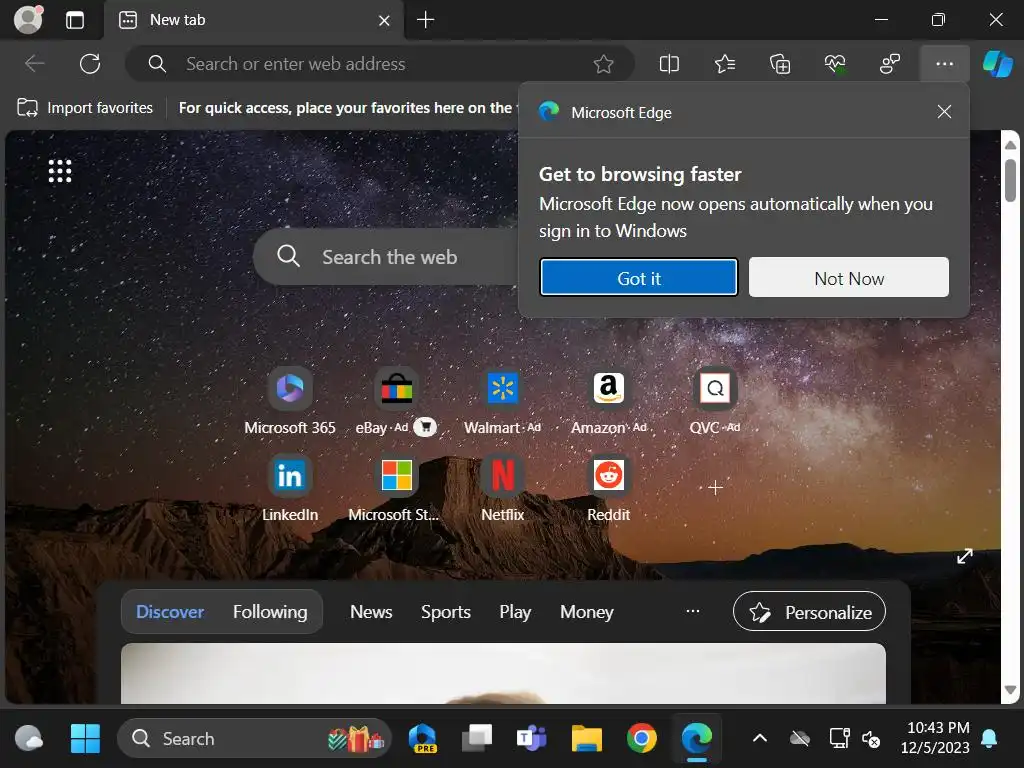Switch to the News tab

(x=371, y=612)
